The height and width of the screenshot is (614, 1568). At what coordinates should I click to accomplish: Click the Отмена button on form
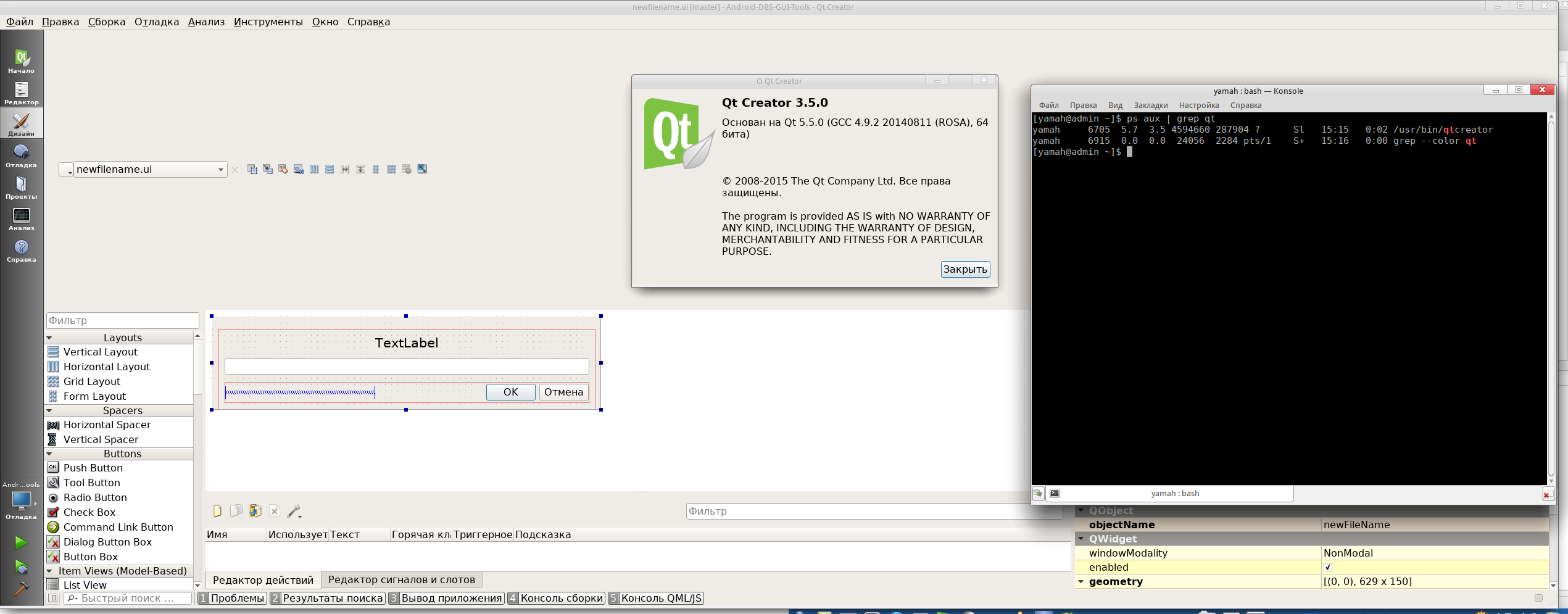(x=564, y=392)
